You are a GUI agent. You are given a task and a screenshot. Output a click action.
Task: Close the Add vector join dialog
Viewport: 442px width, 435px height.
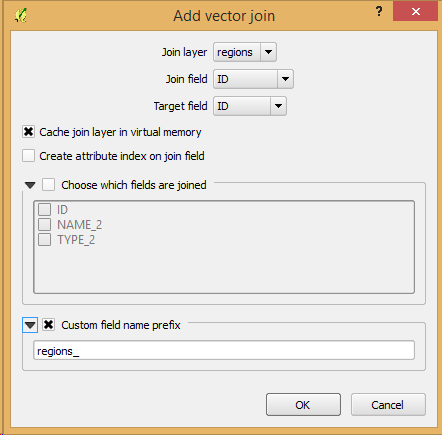(415, 12)
